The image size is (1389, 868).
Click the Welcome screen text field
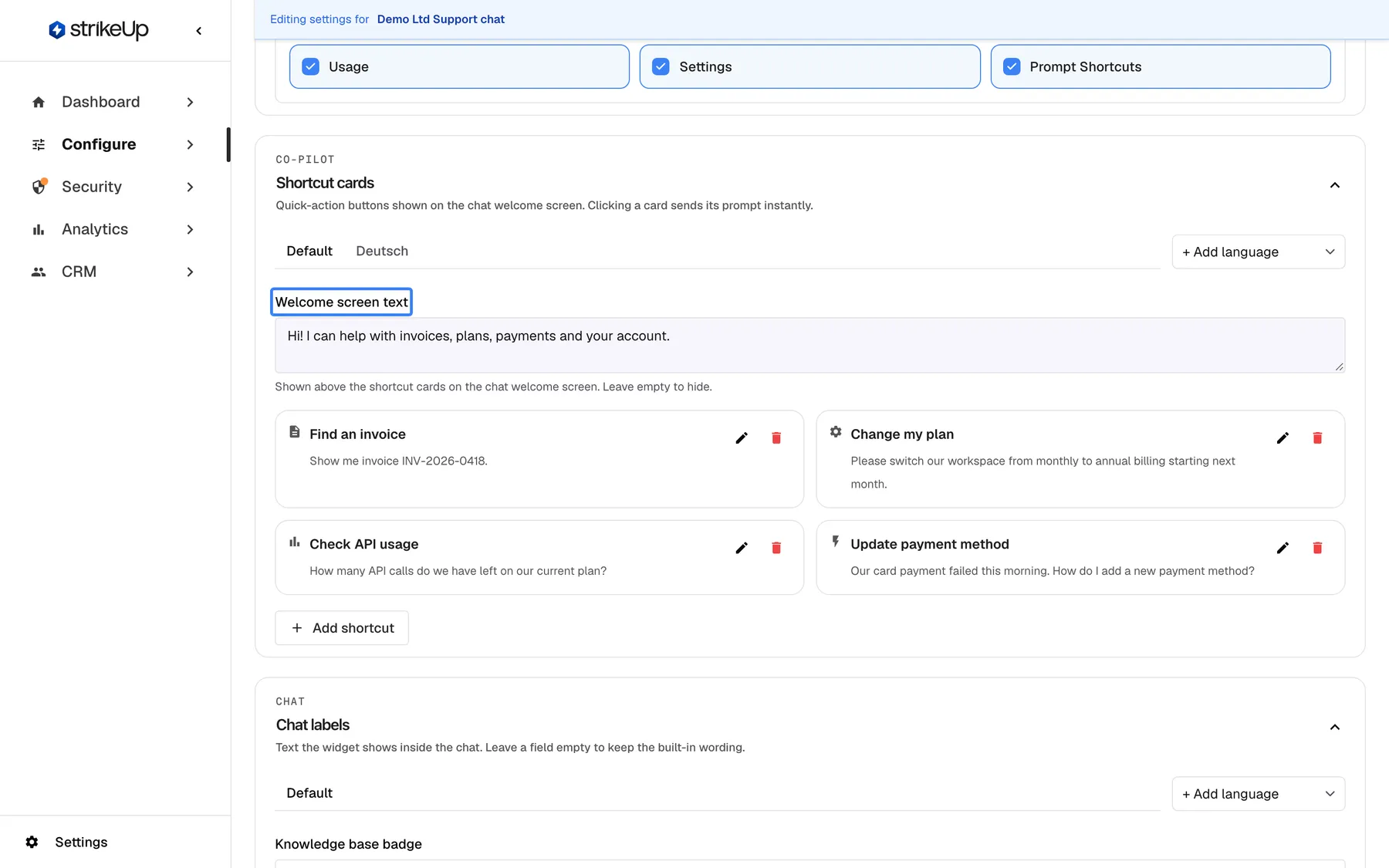pyautogui.click(x=809, y=345)
